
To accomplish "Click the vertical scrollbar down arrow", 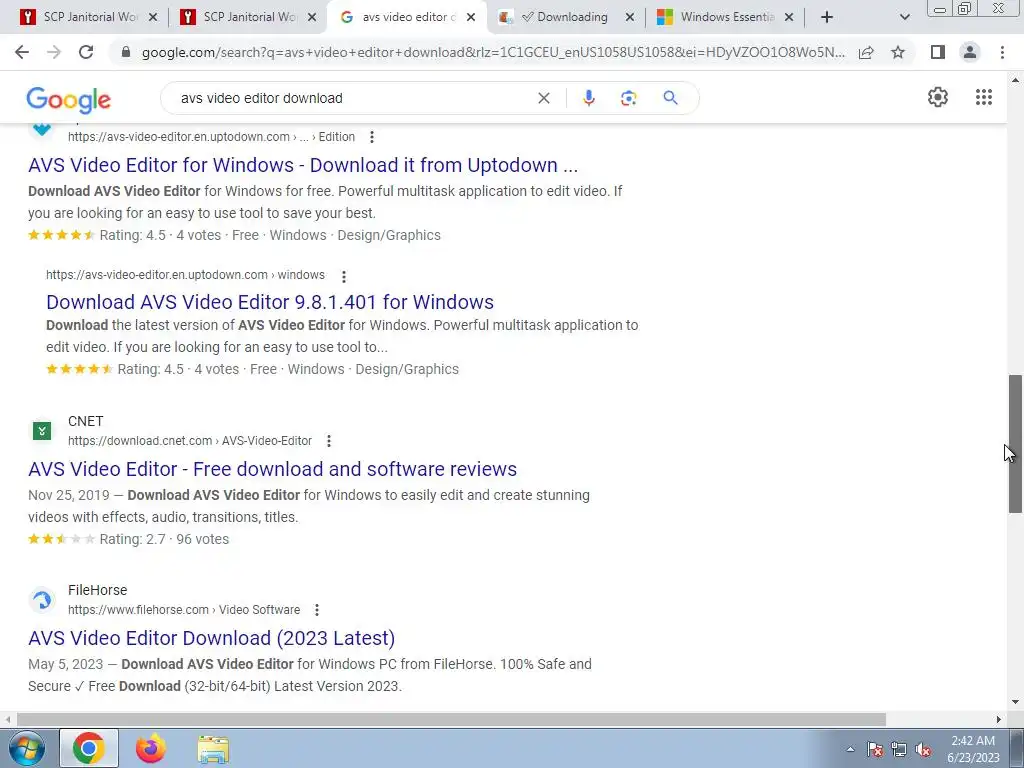I will (x=1015, y=702).
